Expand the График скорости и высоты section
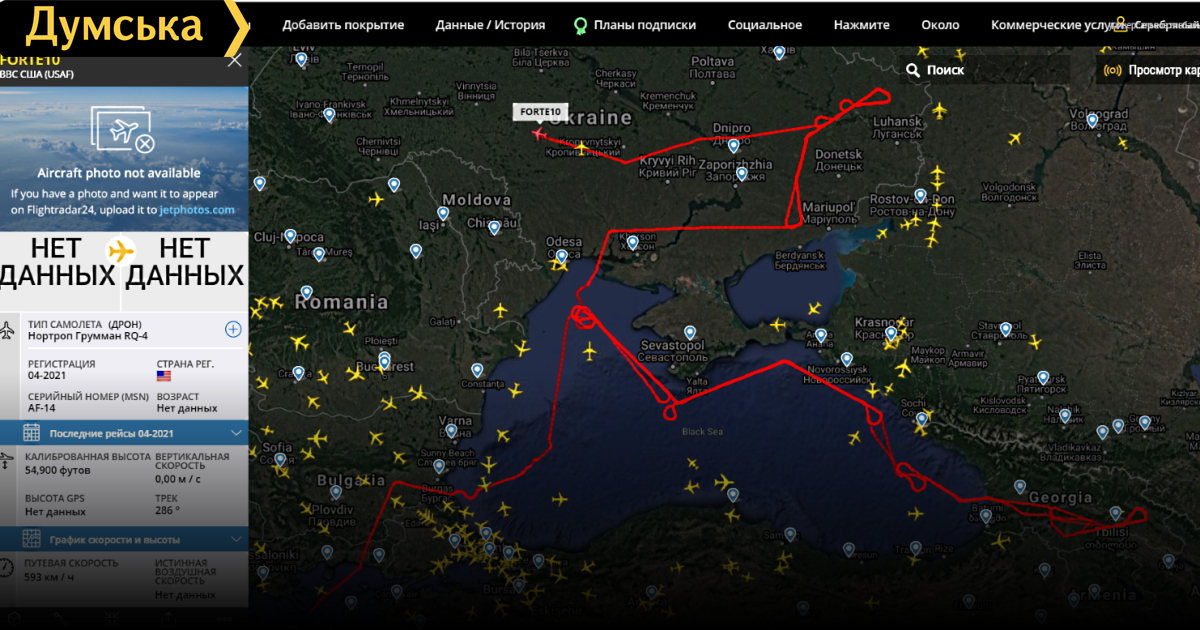Image resolution: width=1200 pixels, height=630 pixels. click(x=236, y=540)
